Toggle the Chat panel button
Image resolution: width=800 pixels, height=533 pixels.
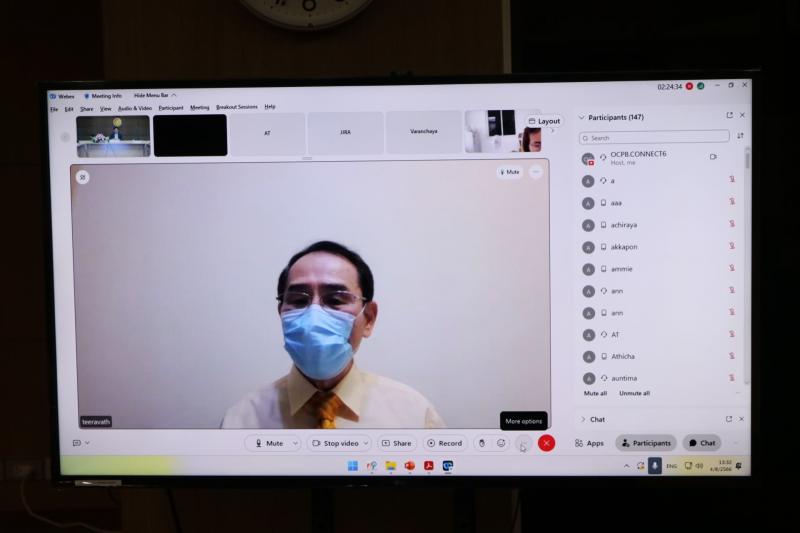701,443
